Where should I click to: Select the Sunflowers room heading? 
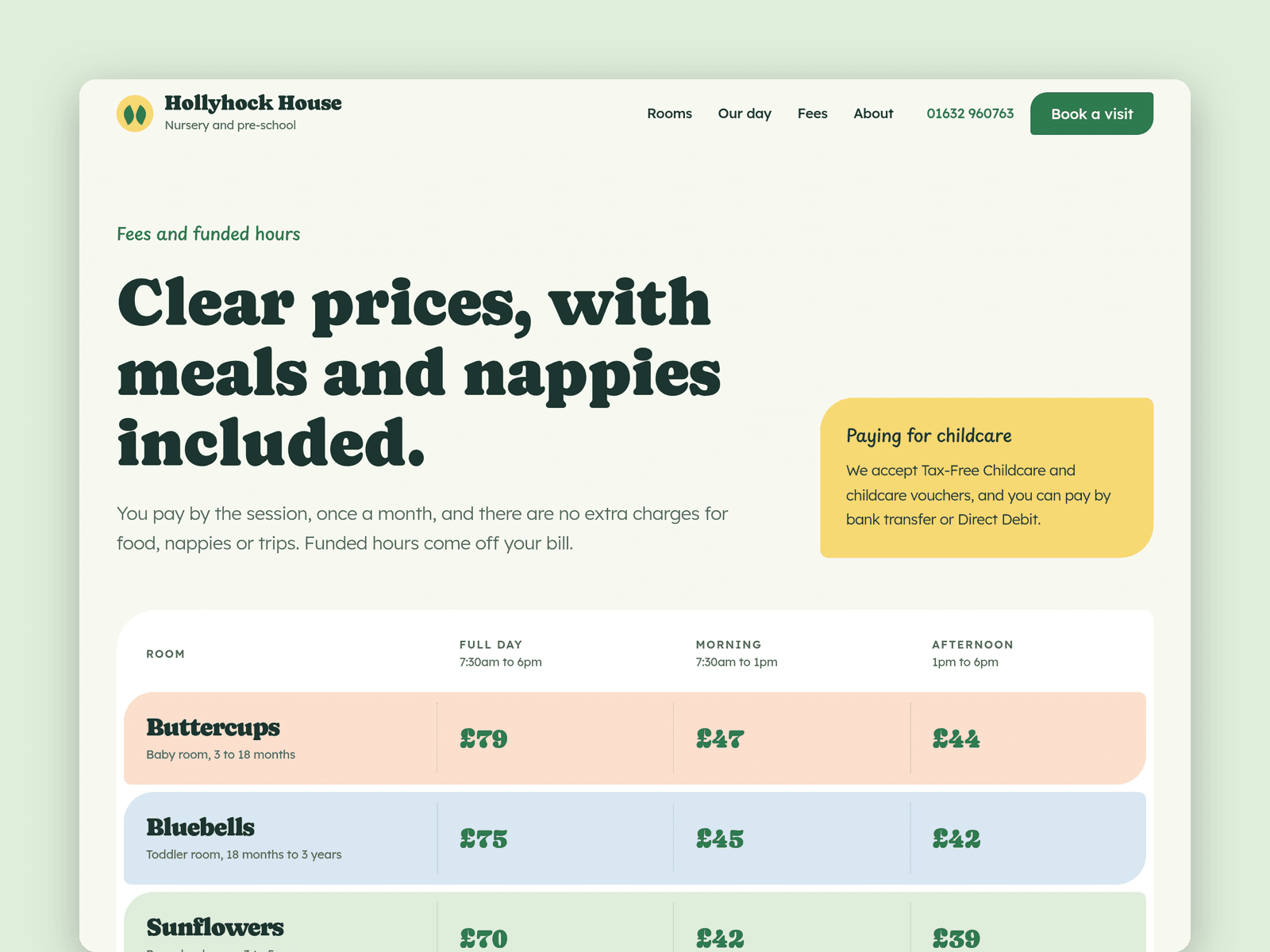pyautogui.click(x=215, y=927)
